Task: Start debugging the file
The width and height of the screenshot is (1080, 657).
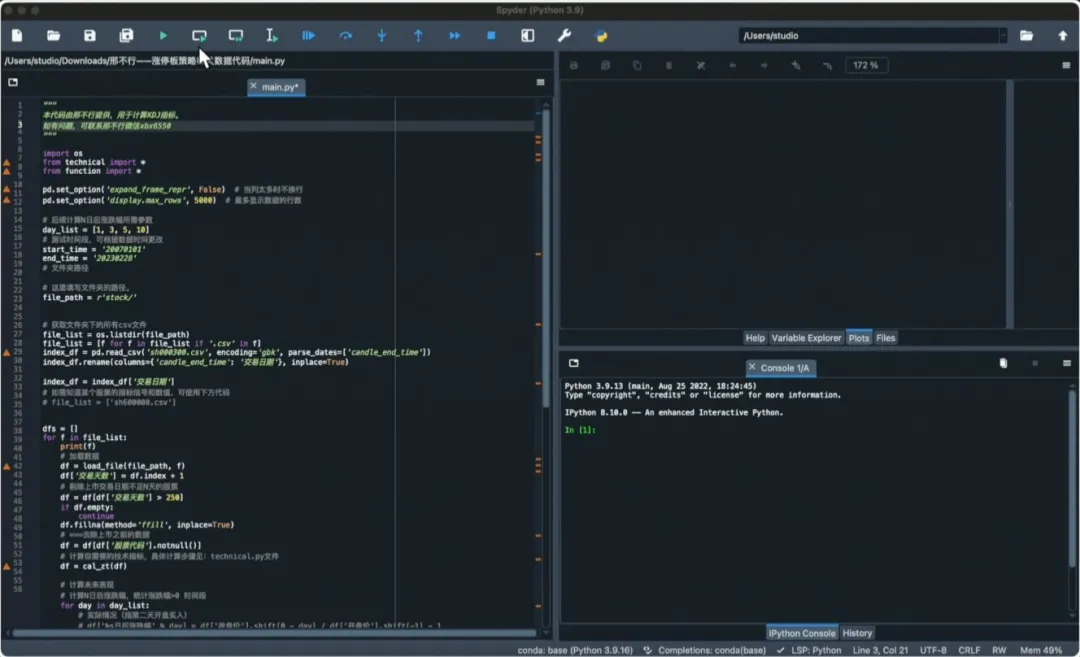Action: click(x=309, y=36)
